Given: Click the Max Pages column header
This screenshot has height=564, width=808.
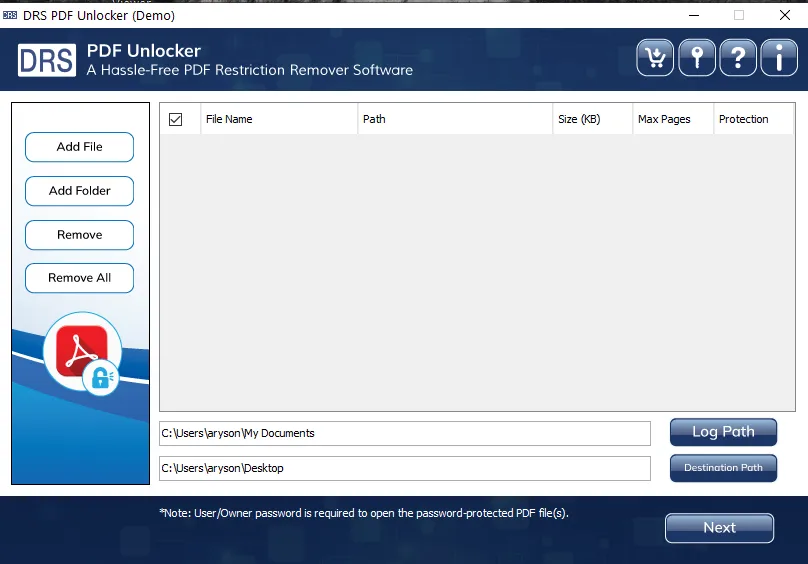Looking at the screenshot, I should [673, 119].
